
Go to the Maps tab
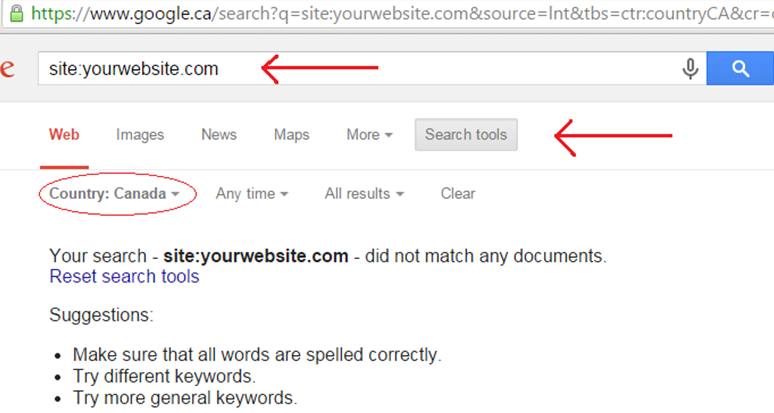(292, 135)
